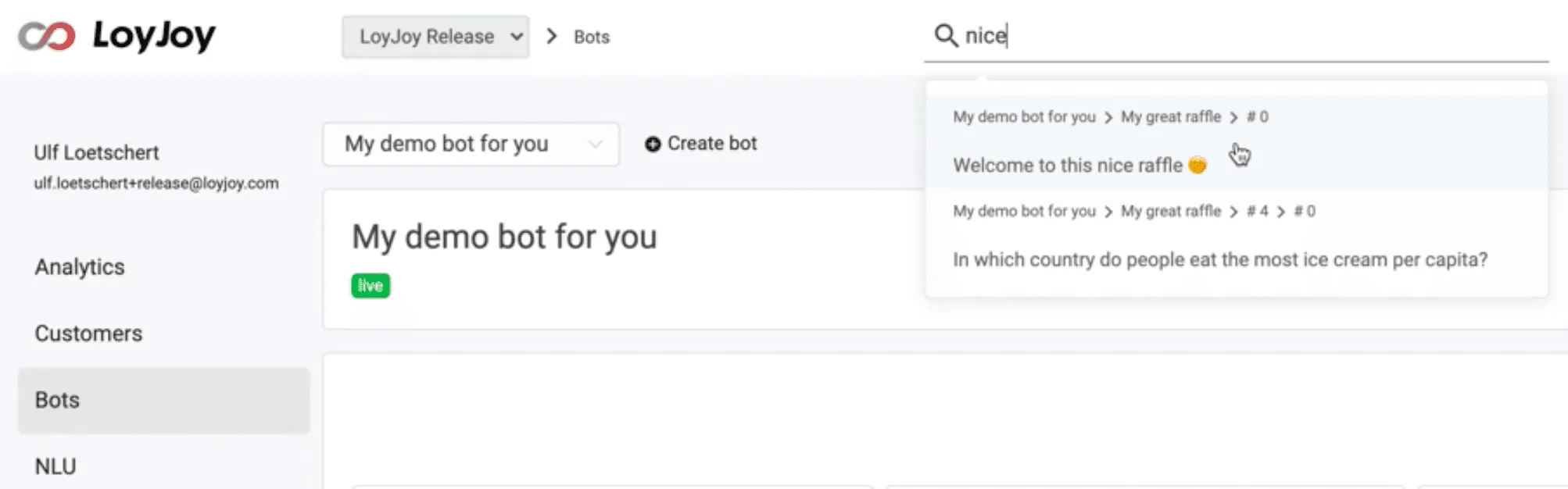This screenshot has width=1568, height=489.
Task: Select 'In which country do people eat' result
Action: click(1220, 259)
